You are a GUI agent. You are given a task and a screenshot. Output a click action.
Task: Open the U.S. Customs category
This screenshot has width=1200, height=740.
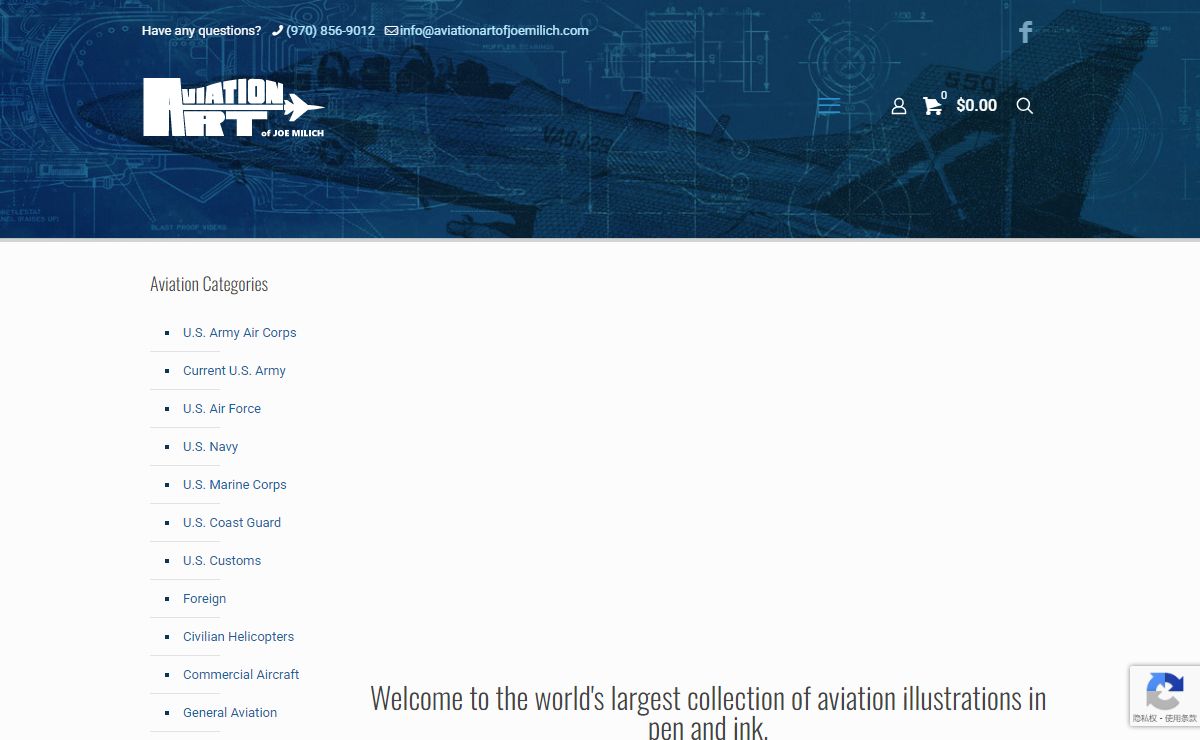tap(222, 561)
